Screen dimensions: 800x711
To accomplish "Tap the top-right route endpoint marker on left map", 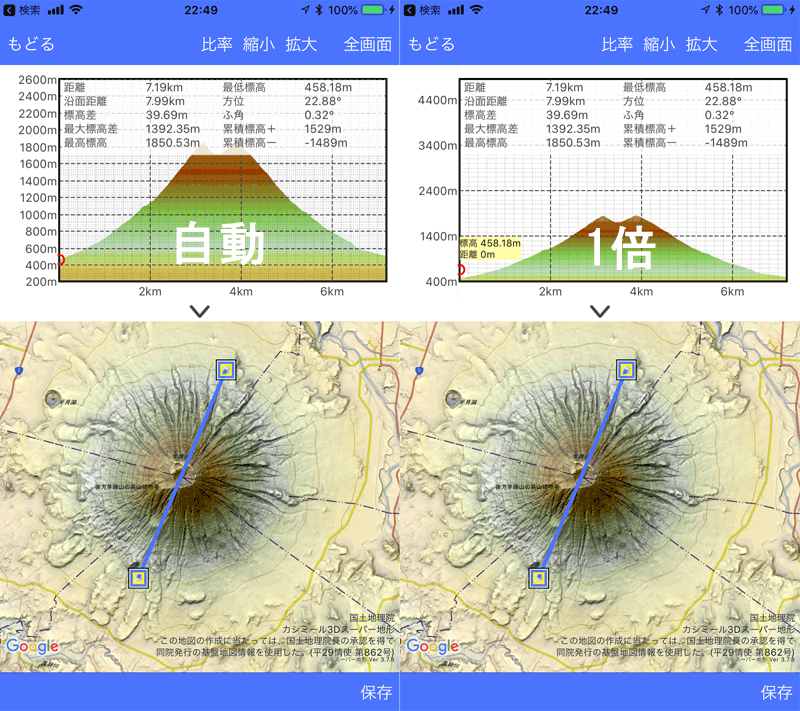I will click(x=226, y=370).
